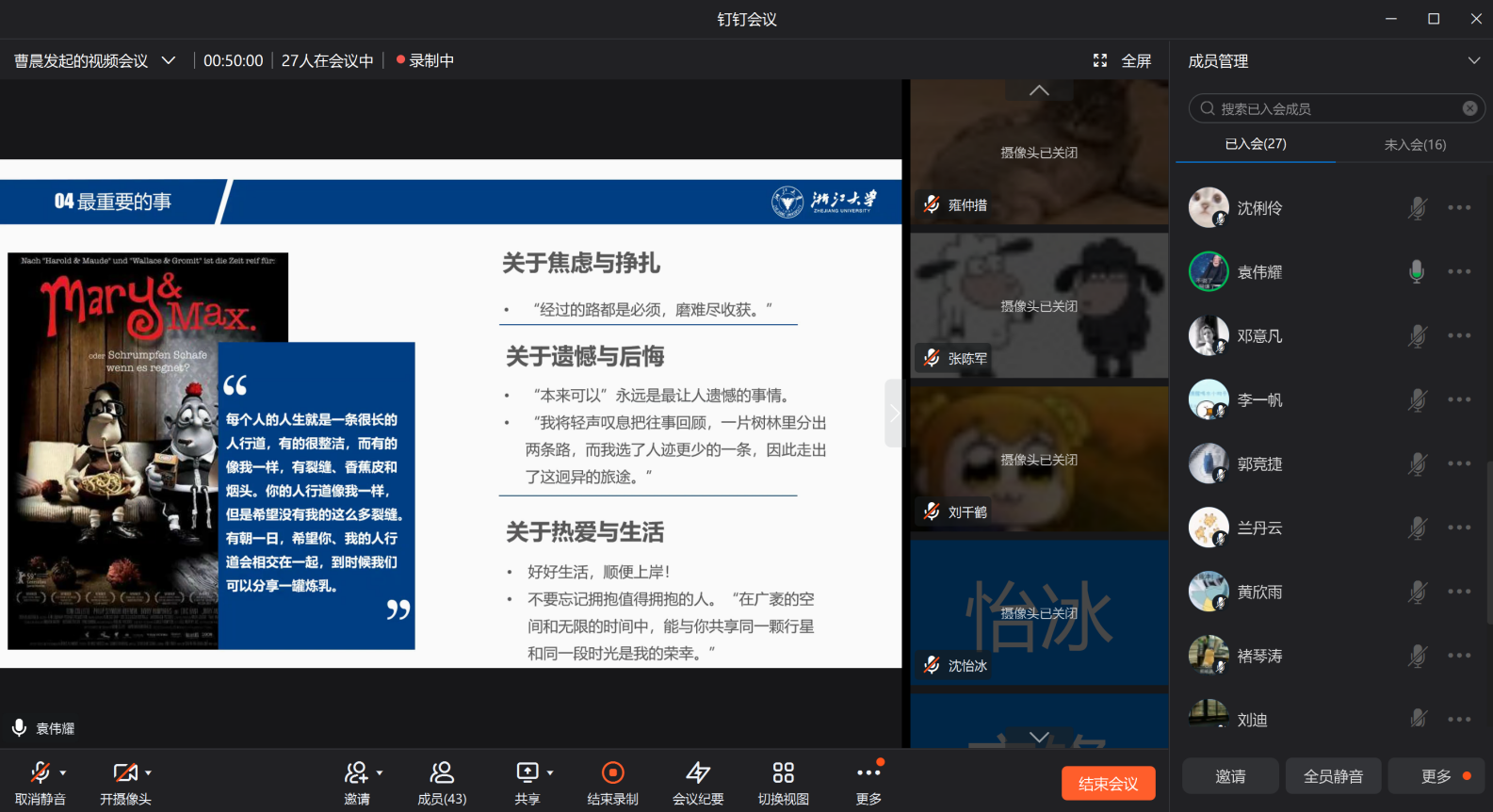Image resolution: width=1493 pixels, height=812 pixels.
Task: Clear the member search field
Action: tap(1469, 108)
